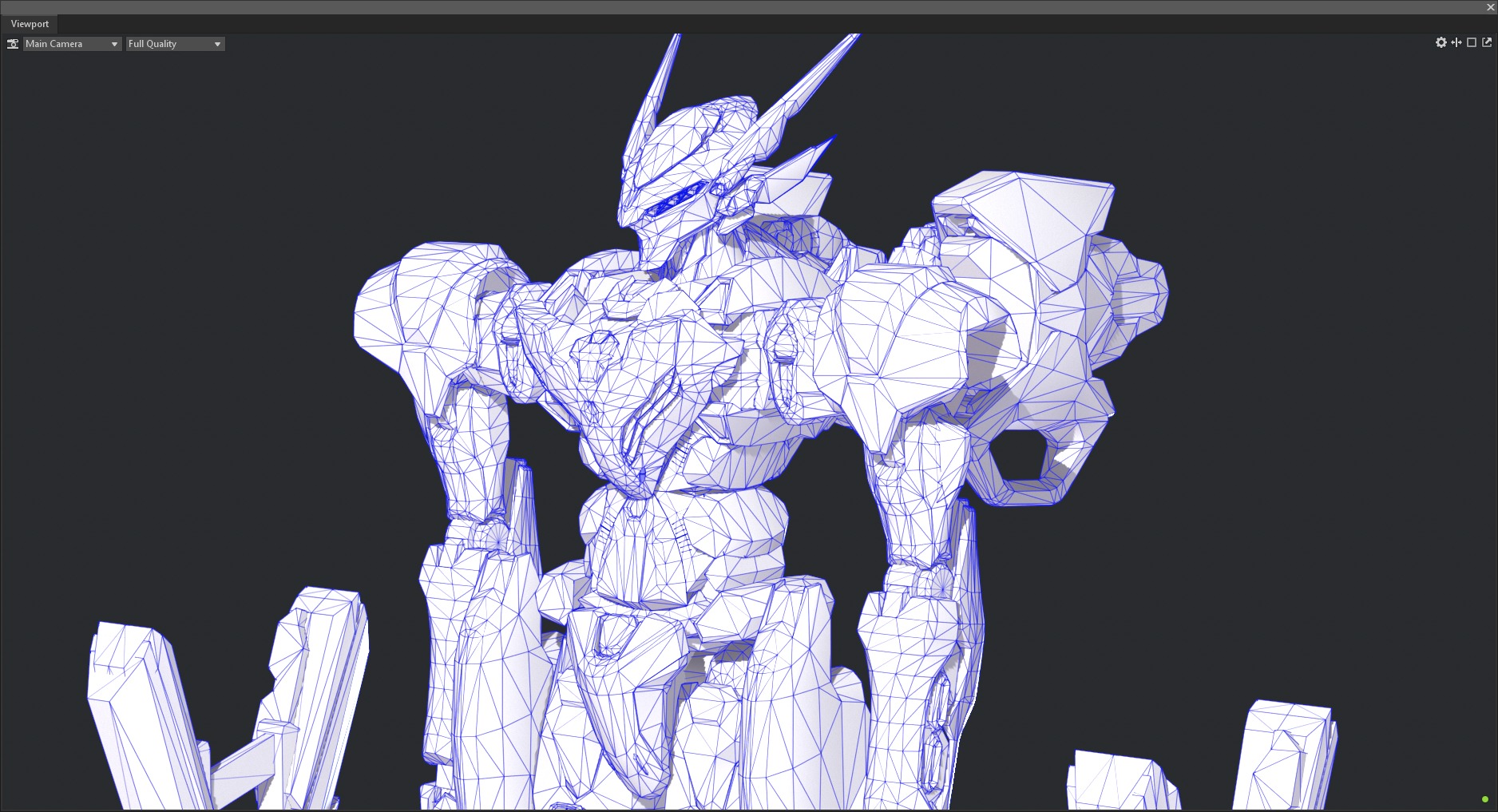Open the Full Quality render dropdown
Screen dimensions: 1498x812
pyautogui.click(x=175, y=44)
